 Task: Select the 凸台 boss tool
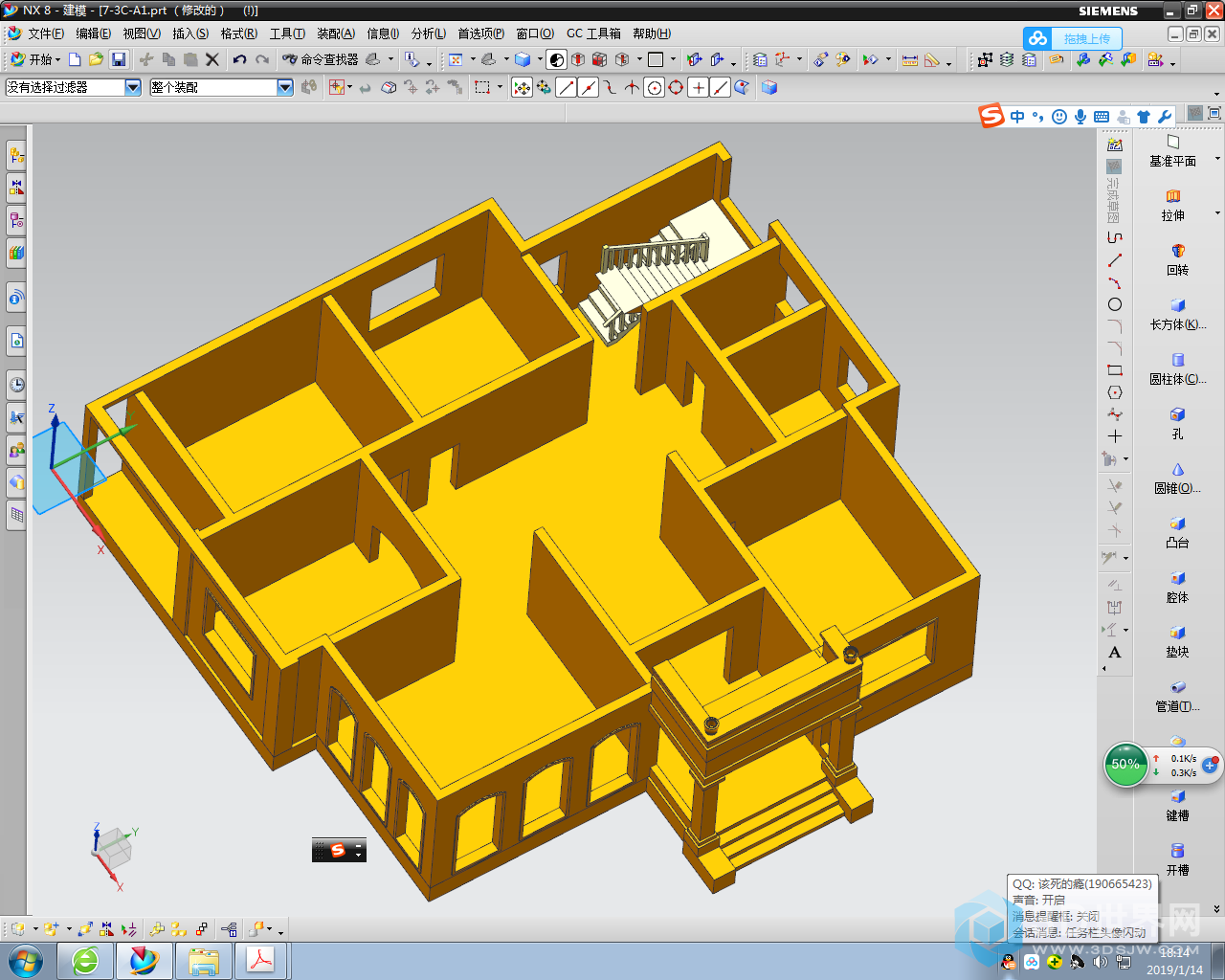point(1177,533)
